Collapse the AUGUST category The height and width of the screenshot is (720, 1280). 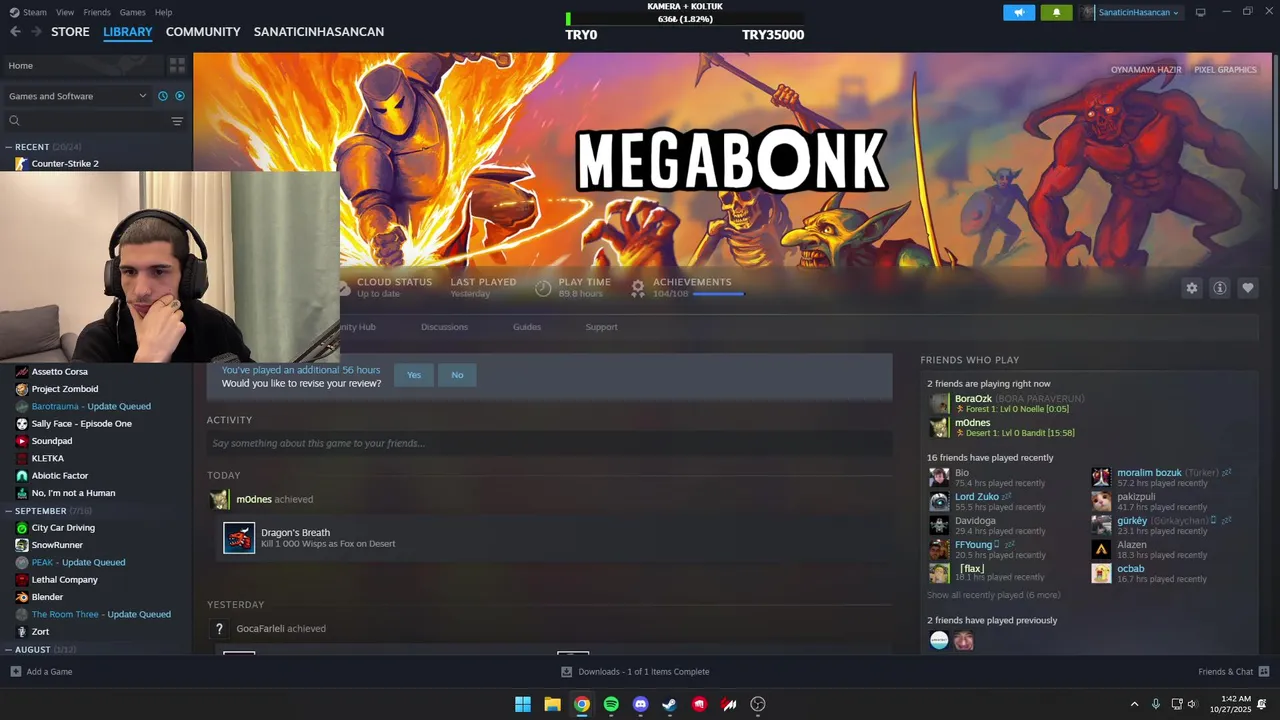point(9,650)
